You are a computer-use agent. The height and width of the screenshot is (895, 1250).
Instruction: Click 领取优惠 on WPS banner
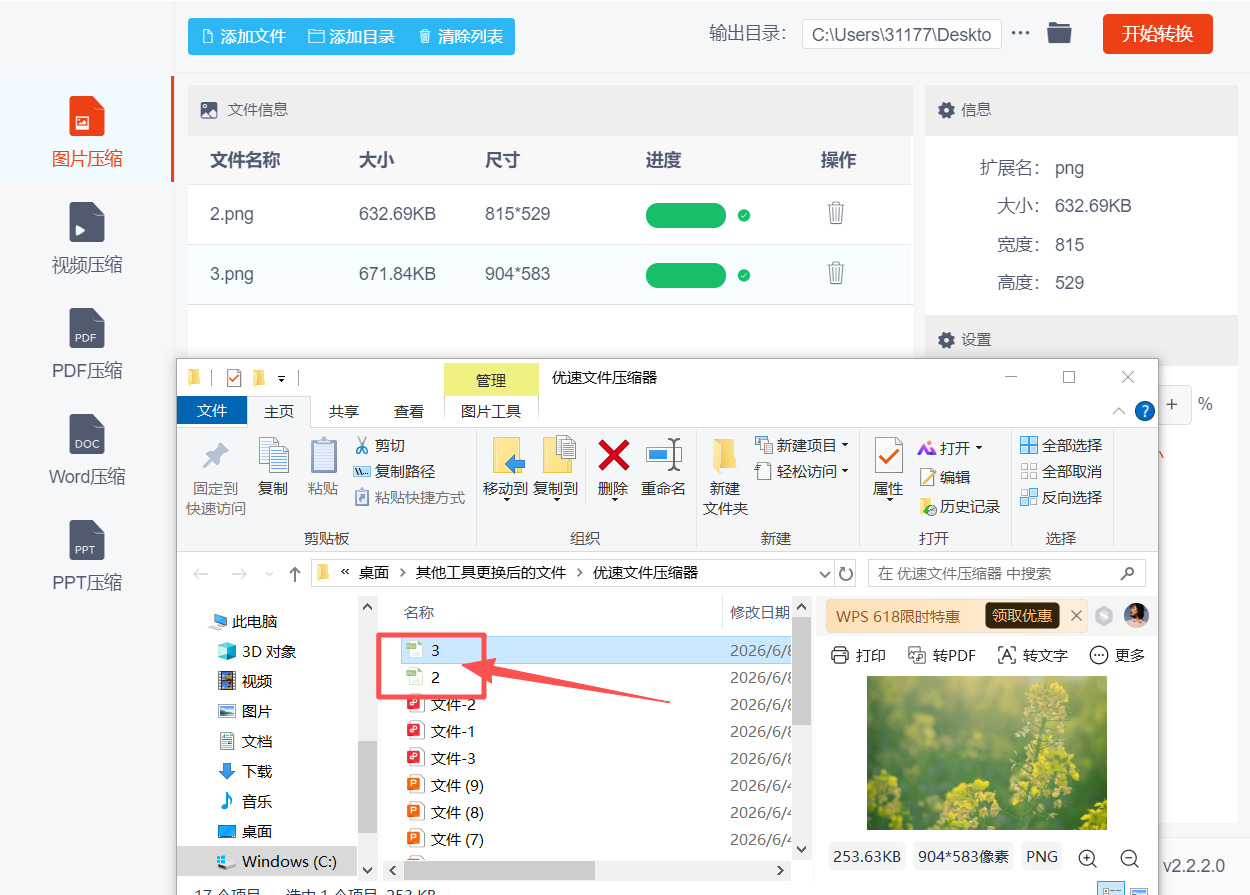[x=1022, y=616]
